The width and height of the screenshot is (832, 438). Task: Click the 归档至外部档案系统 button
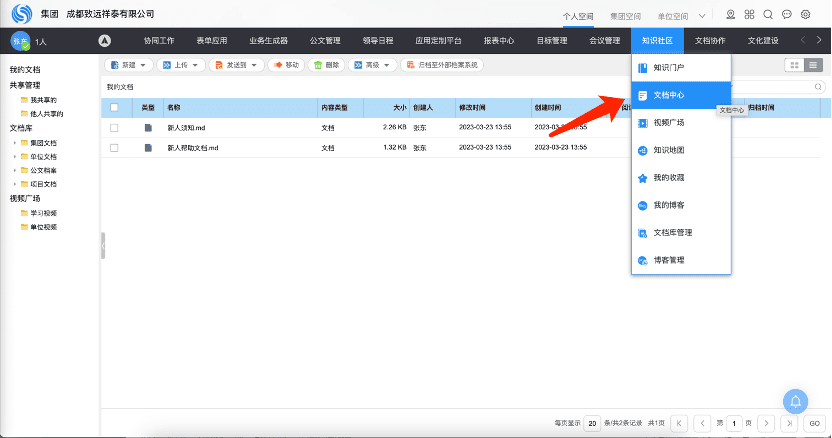pos(441,65)
